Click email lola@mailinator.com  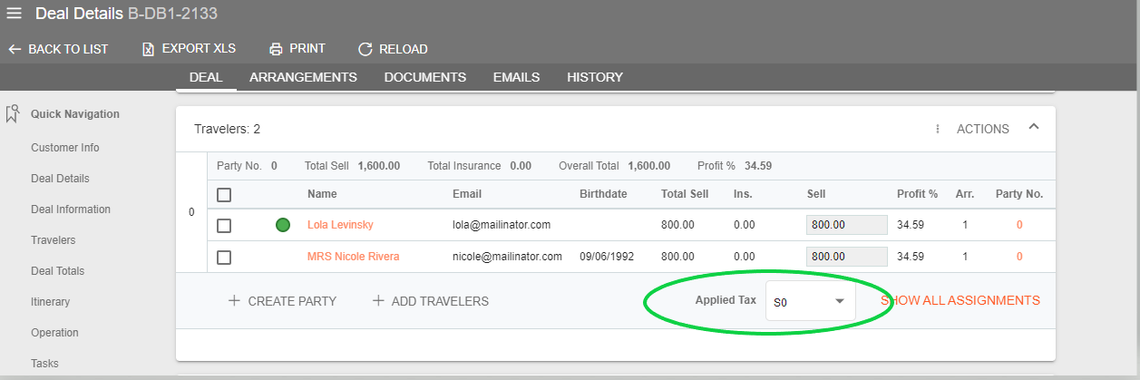pos(502,225)
